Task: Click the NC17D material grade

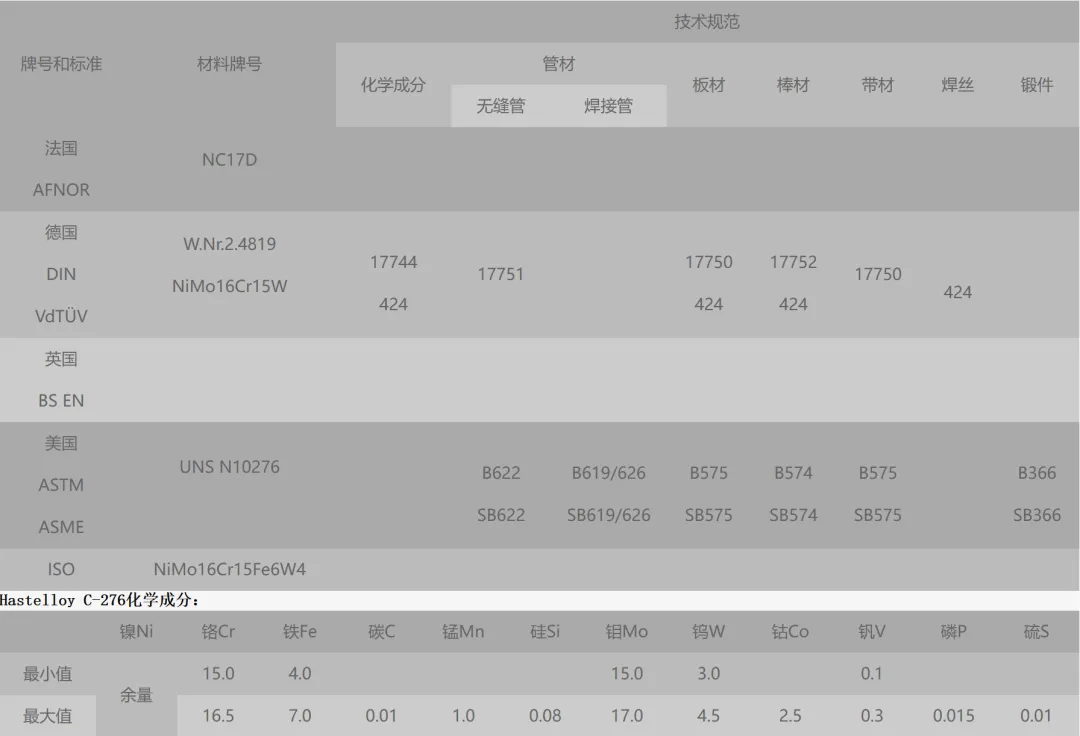Action: click(229, 160)
